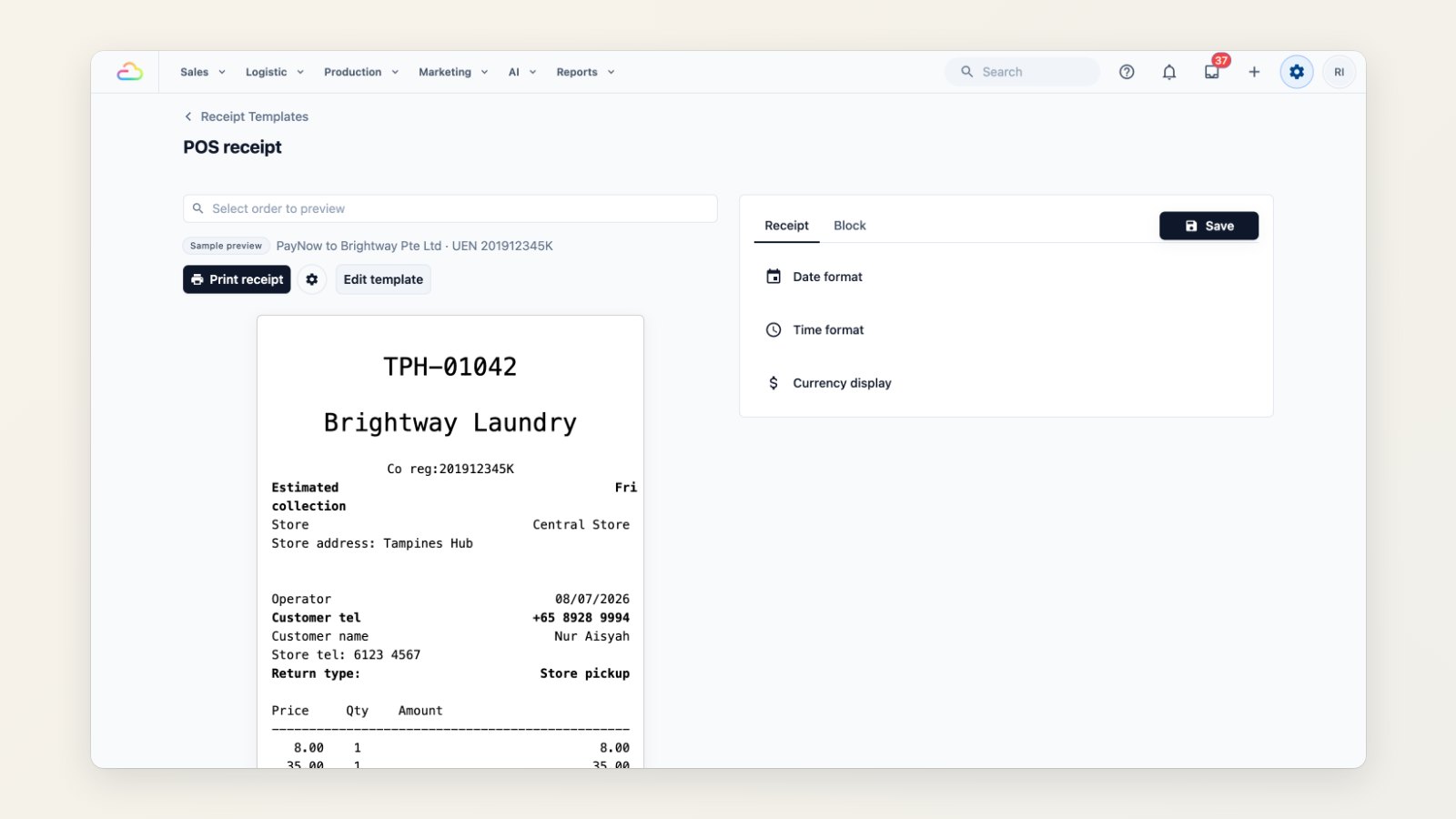Screen dimensions: 1456x819
Task: Click the Store tel: 6123 4567 line
Action: point(346,655)
